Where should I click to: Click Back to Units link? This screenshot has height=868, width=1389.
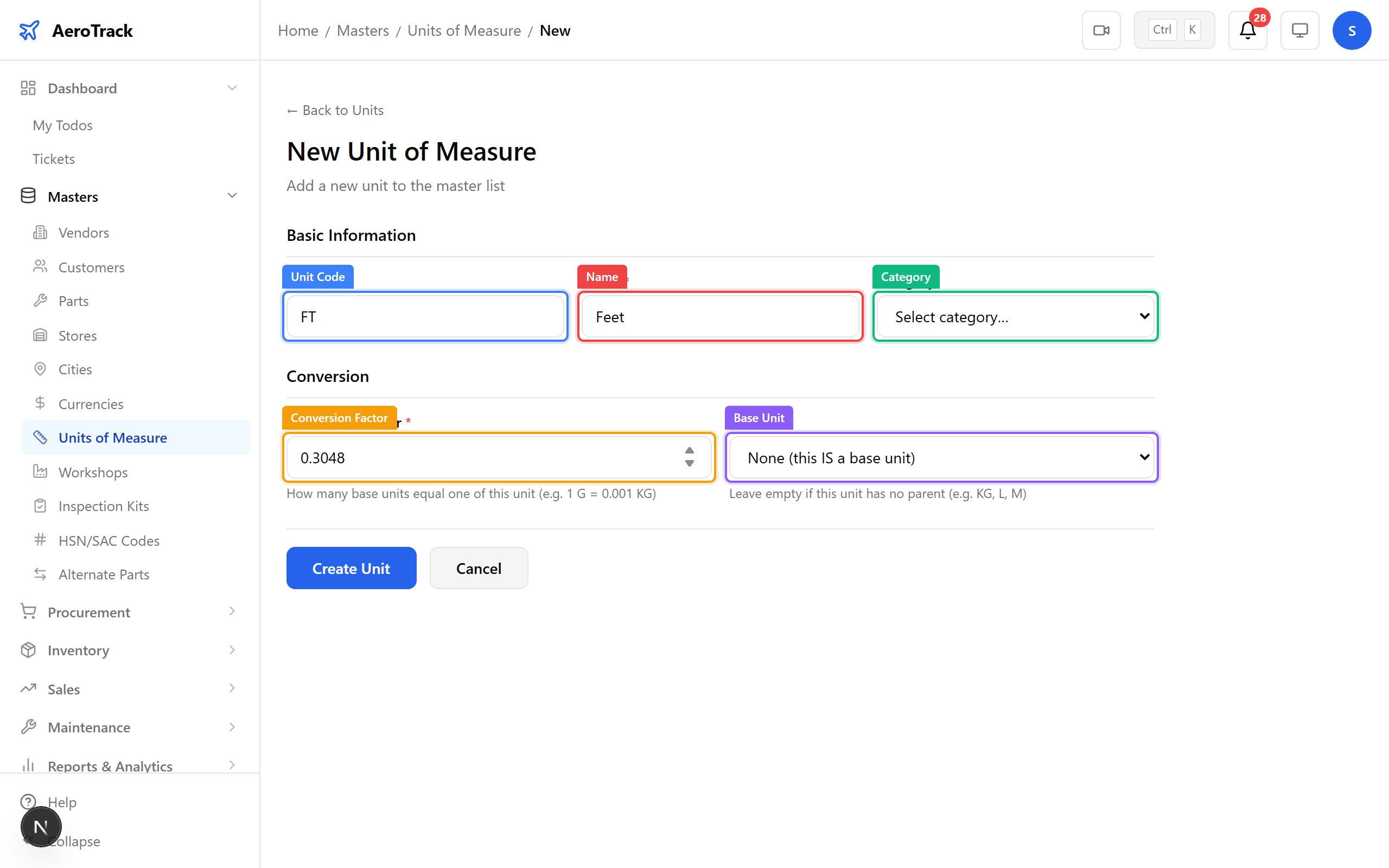[x=335, y=110]
